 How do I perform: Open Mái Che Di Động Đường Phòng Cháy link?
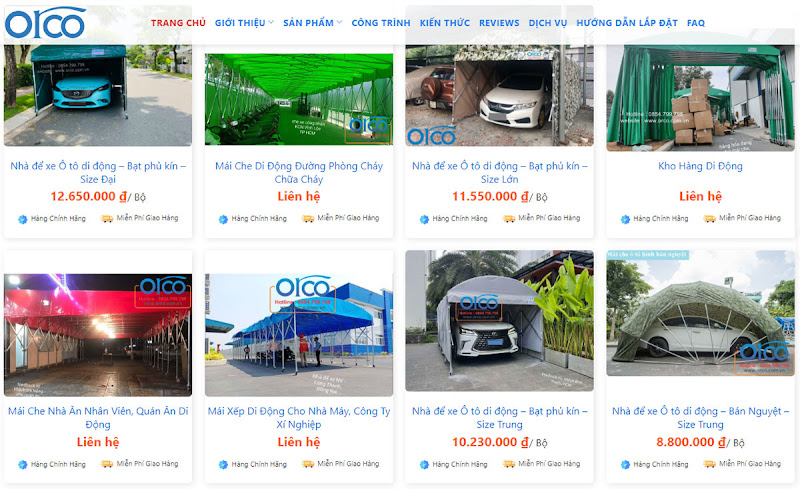(299, 173)
